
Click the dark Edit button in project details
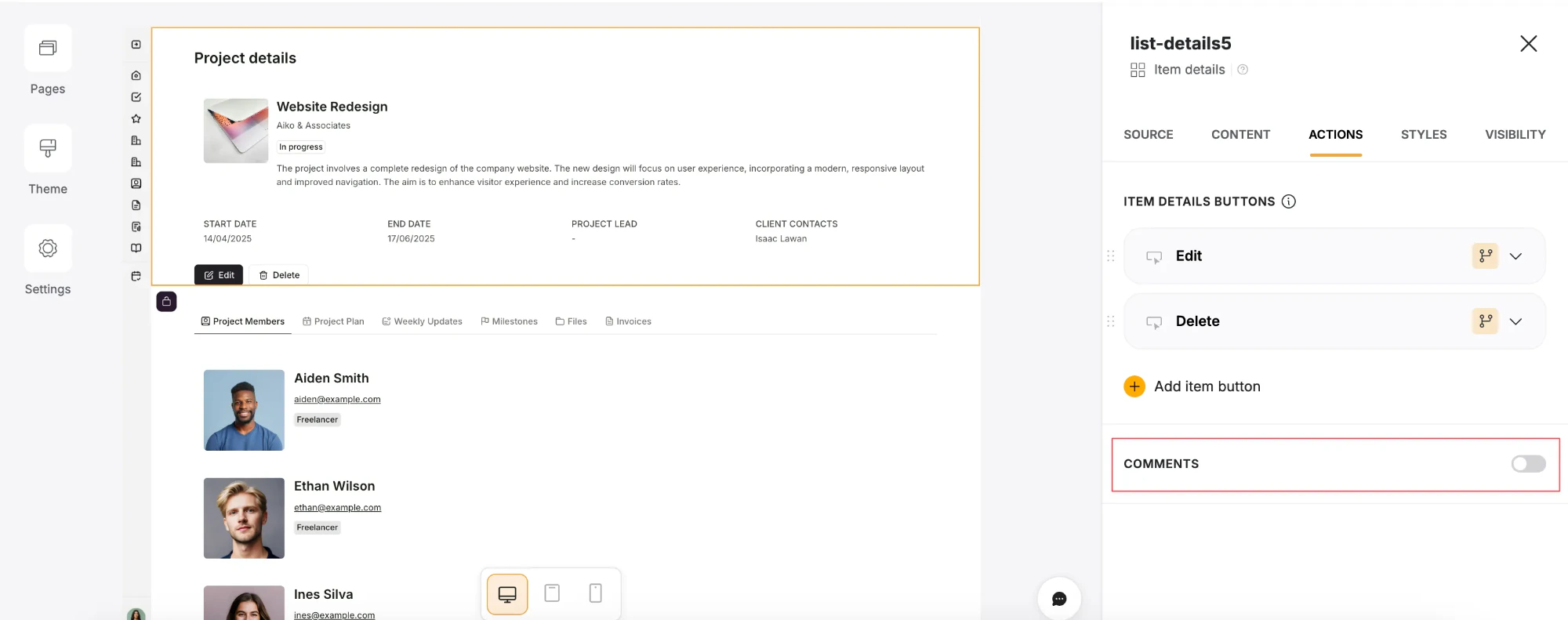tap(219, 275)
